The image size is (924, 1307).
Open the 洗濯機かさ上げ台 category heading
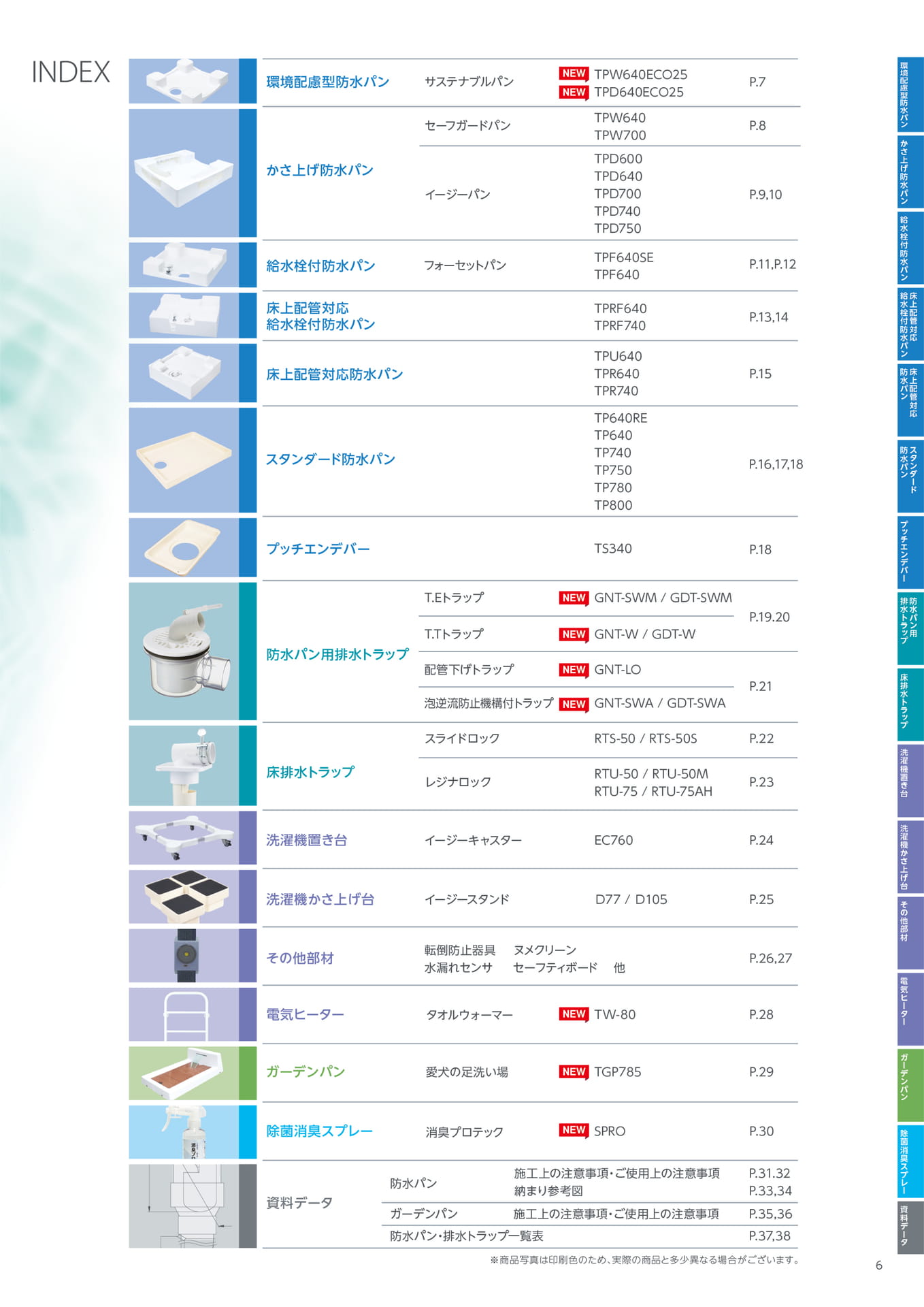click(x=320, y=899)
